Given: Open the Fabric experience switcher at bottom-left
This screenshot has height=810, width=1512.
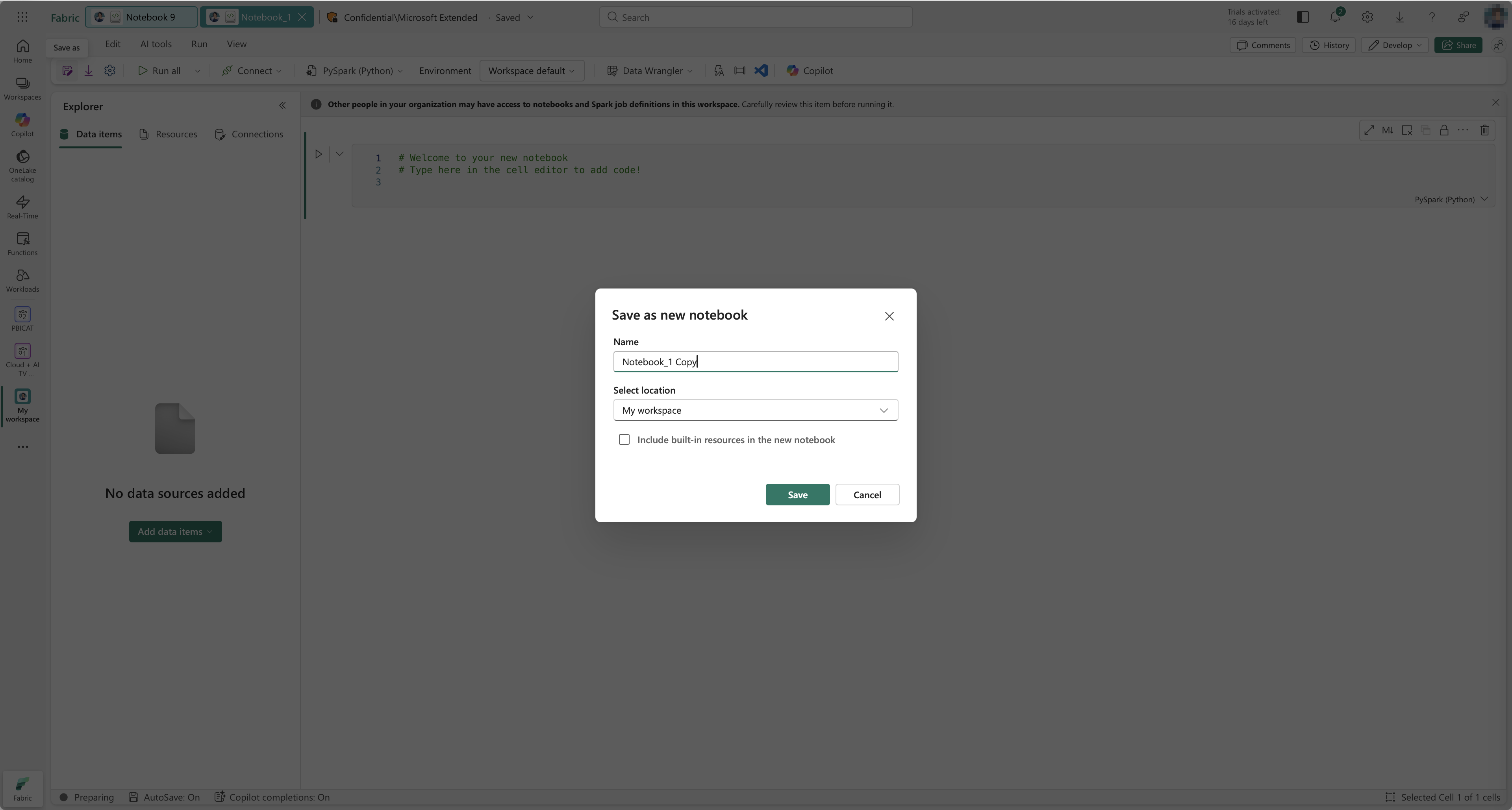Looking at the screenshot, I should point(22,789).
